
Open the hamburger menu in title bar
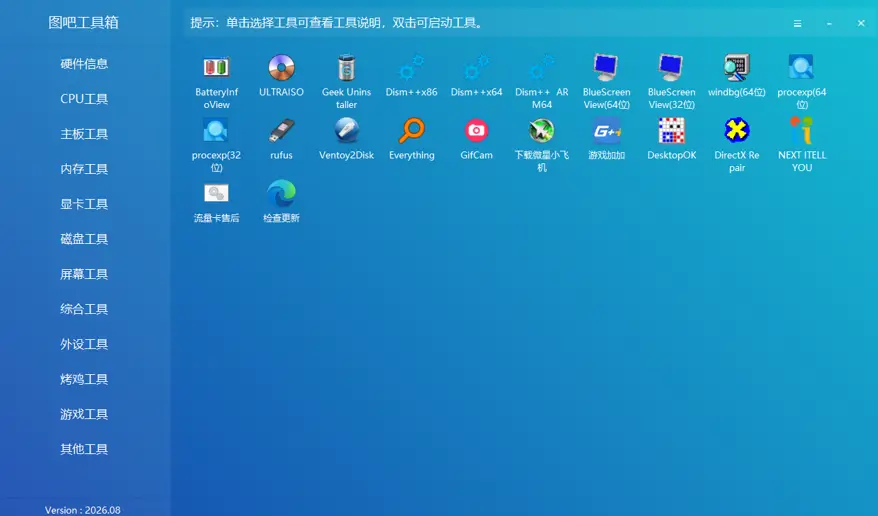click(797, 24)
